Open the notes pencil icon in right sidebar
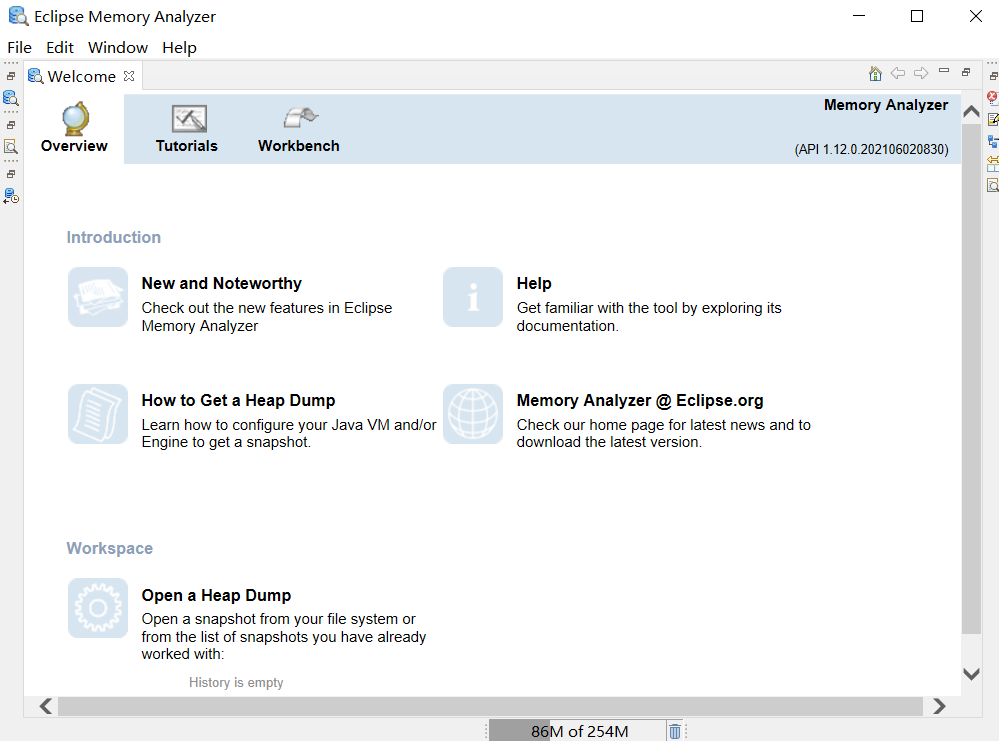This screenshot has width=999, height=741. (992, 120)
